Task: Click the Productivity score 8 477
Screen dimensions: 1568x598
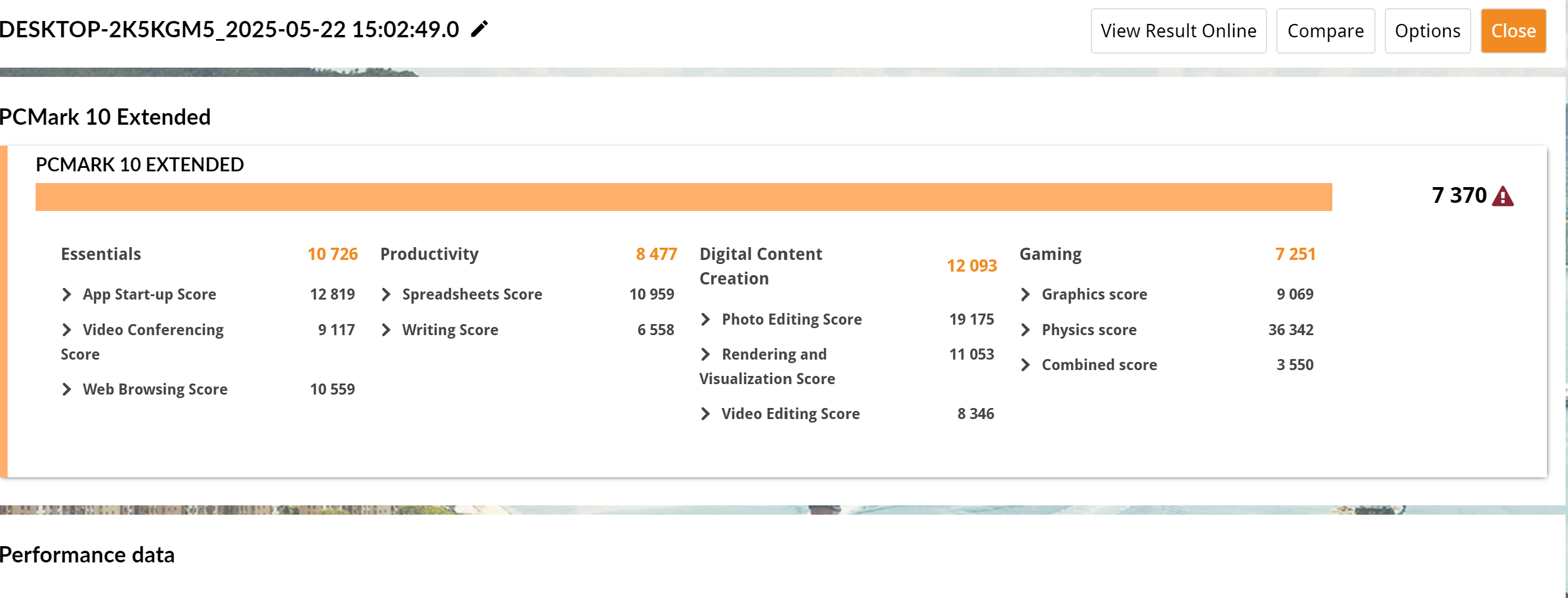Action: tap(656, 254)
